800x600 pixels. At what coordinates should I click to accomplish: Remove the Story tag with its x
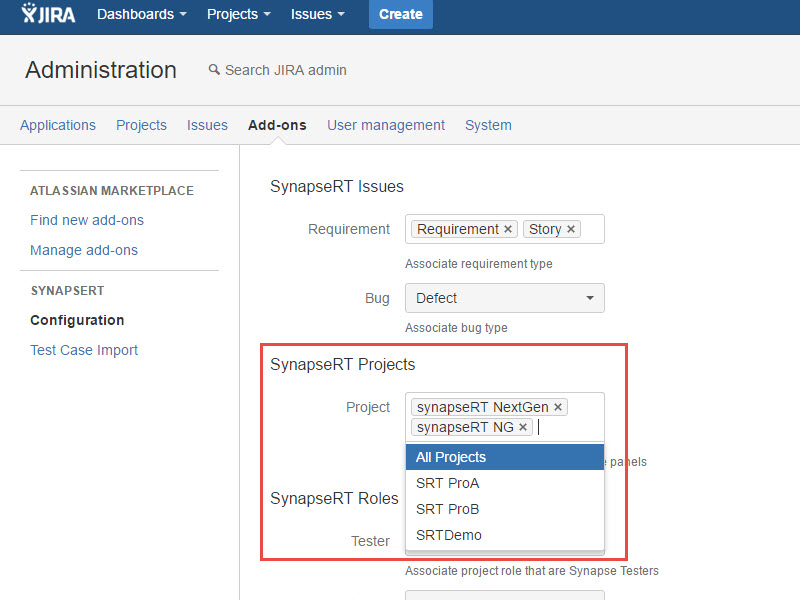click(571, 230)
